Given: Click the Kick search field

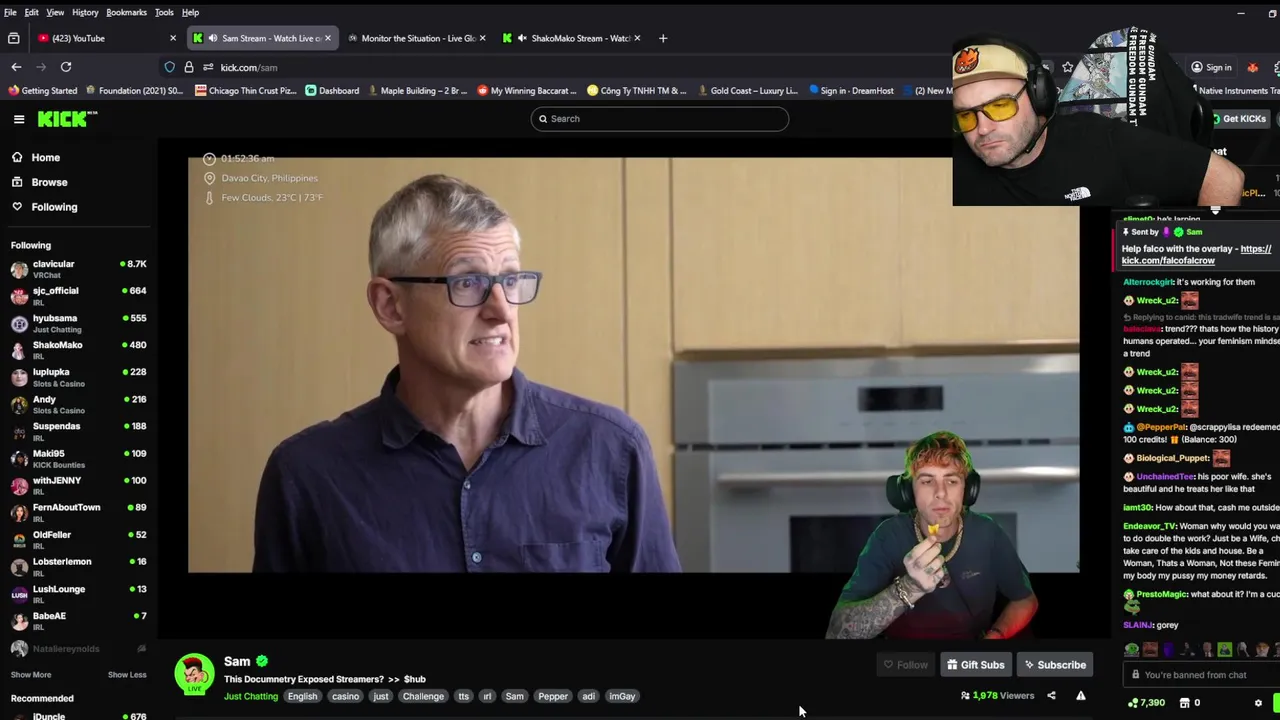Looking at the screenshot, I should pos(660,119).
